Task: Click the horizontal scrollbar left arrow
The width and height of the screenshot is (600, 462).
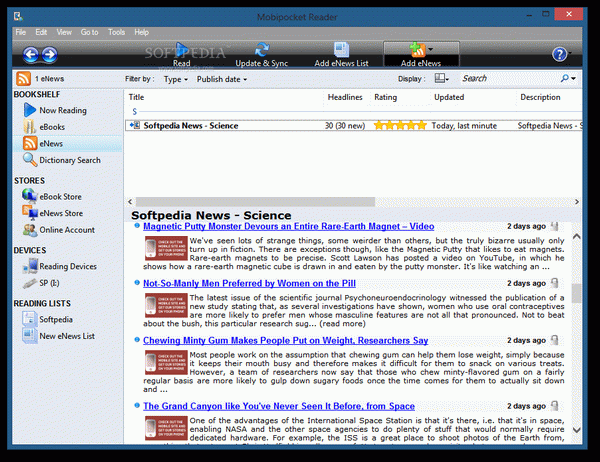Action: coord(130,202)
